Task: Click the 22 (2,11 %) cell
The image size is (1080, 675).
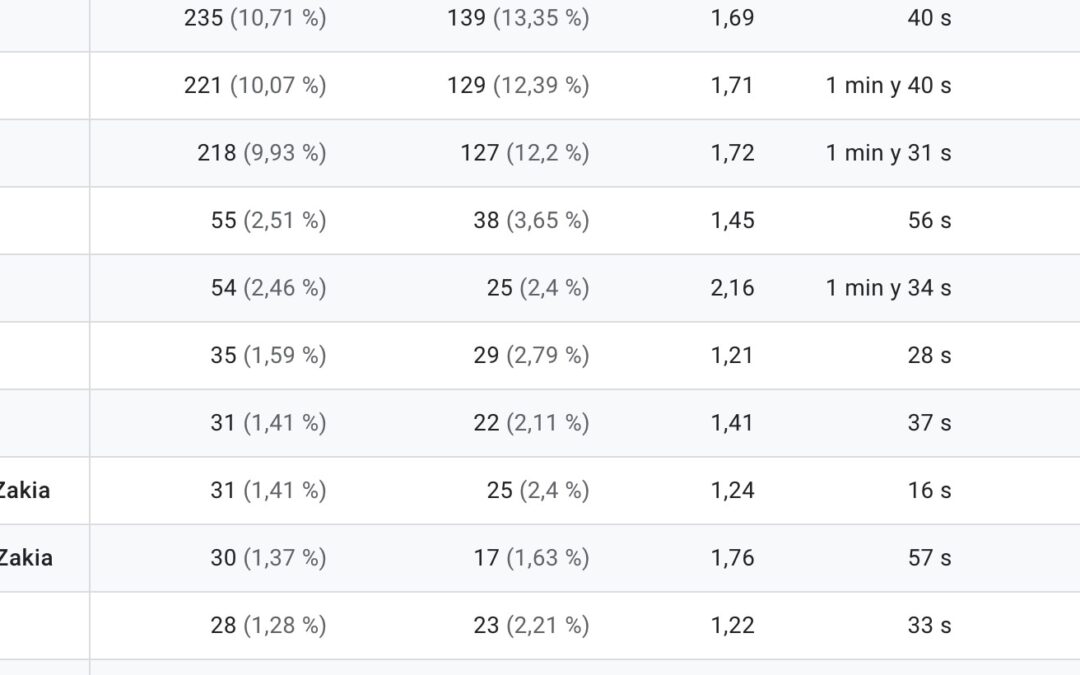Action: (x=531, y=423)
